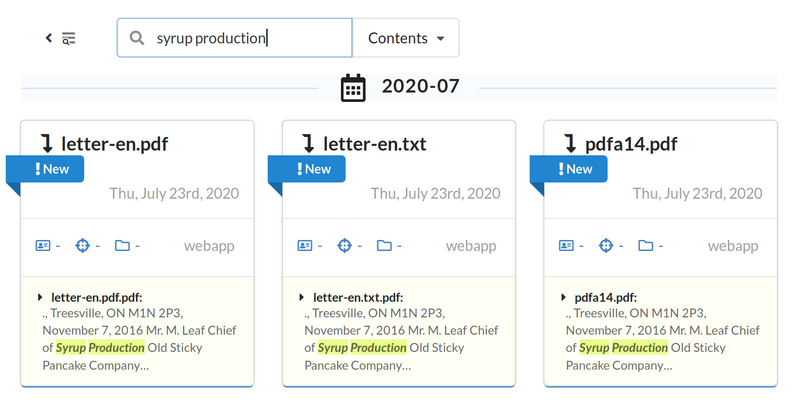The width and height of the screenshot is (800, 400).
Task: Click document type icon on letter-en.pdf card
Action: [82, 245]
